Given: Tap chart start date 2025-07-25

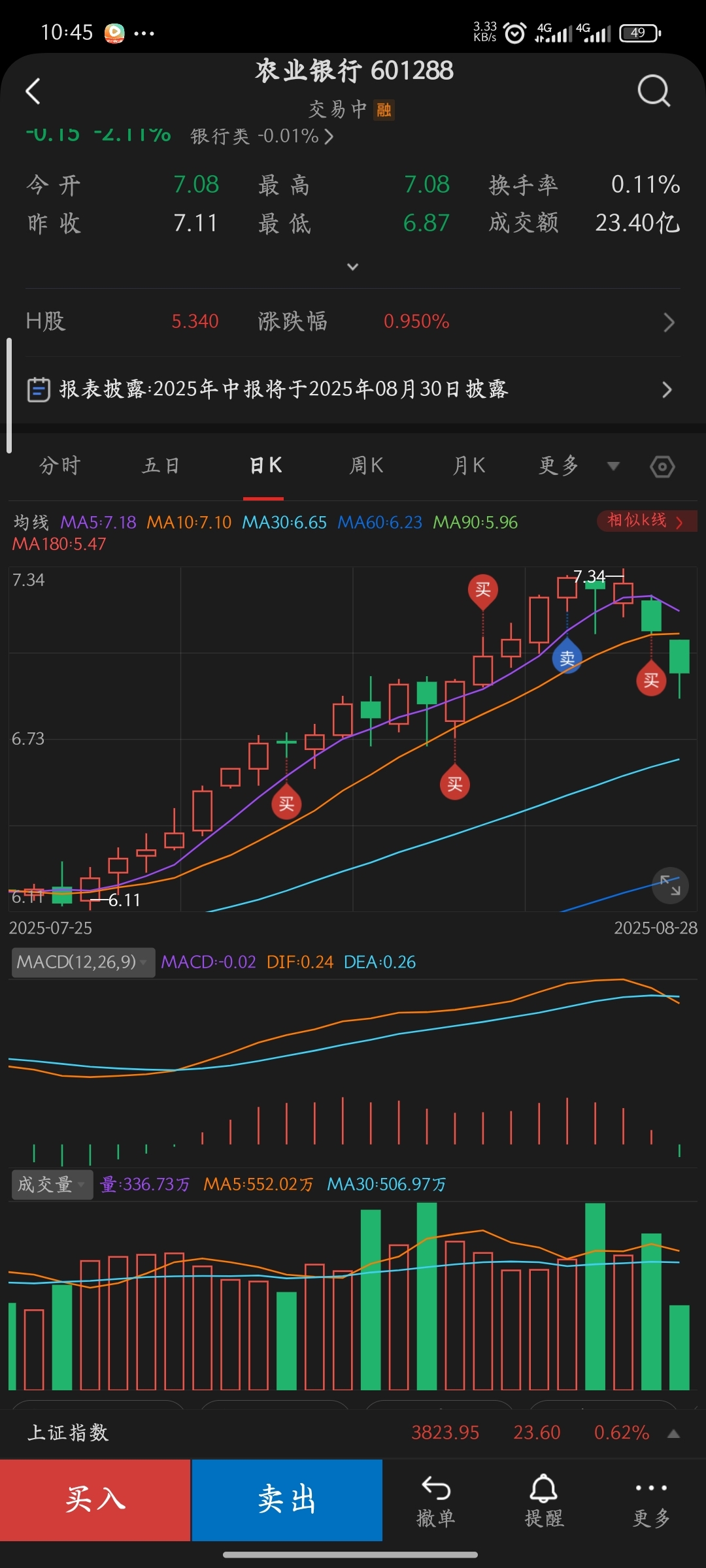Looking at the screenshot, I should pyautogui.click(x=50, y=928).
